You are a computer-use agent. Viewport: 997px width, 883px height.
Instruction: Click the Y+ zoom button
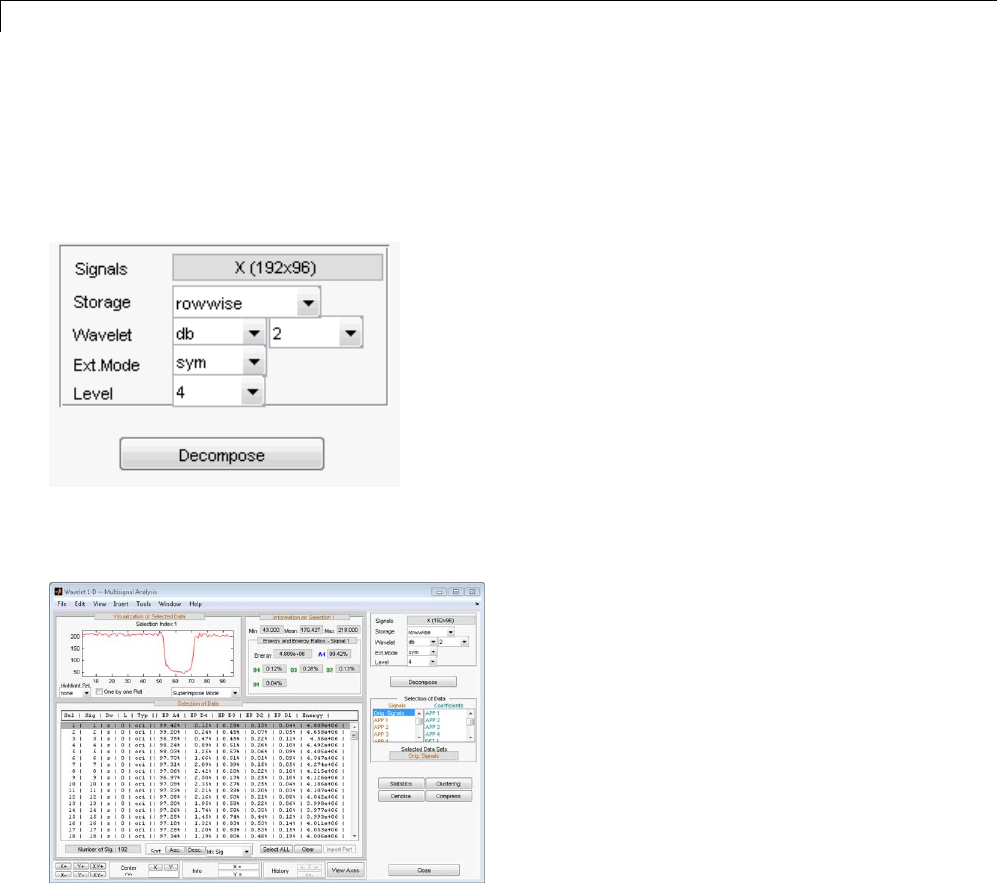pyautogui.click(x=81, y=866)
